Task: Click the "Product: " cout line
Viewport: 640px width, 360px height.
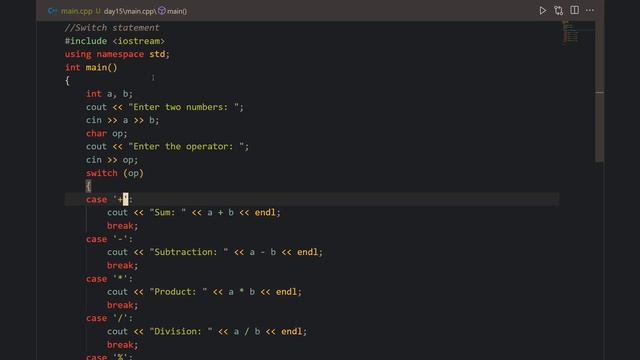Action: pyautogui.click(x=204, y=292)
